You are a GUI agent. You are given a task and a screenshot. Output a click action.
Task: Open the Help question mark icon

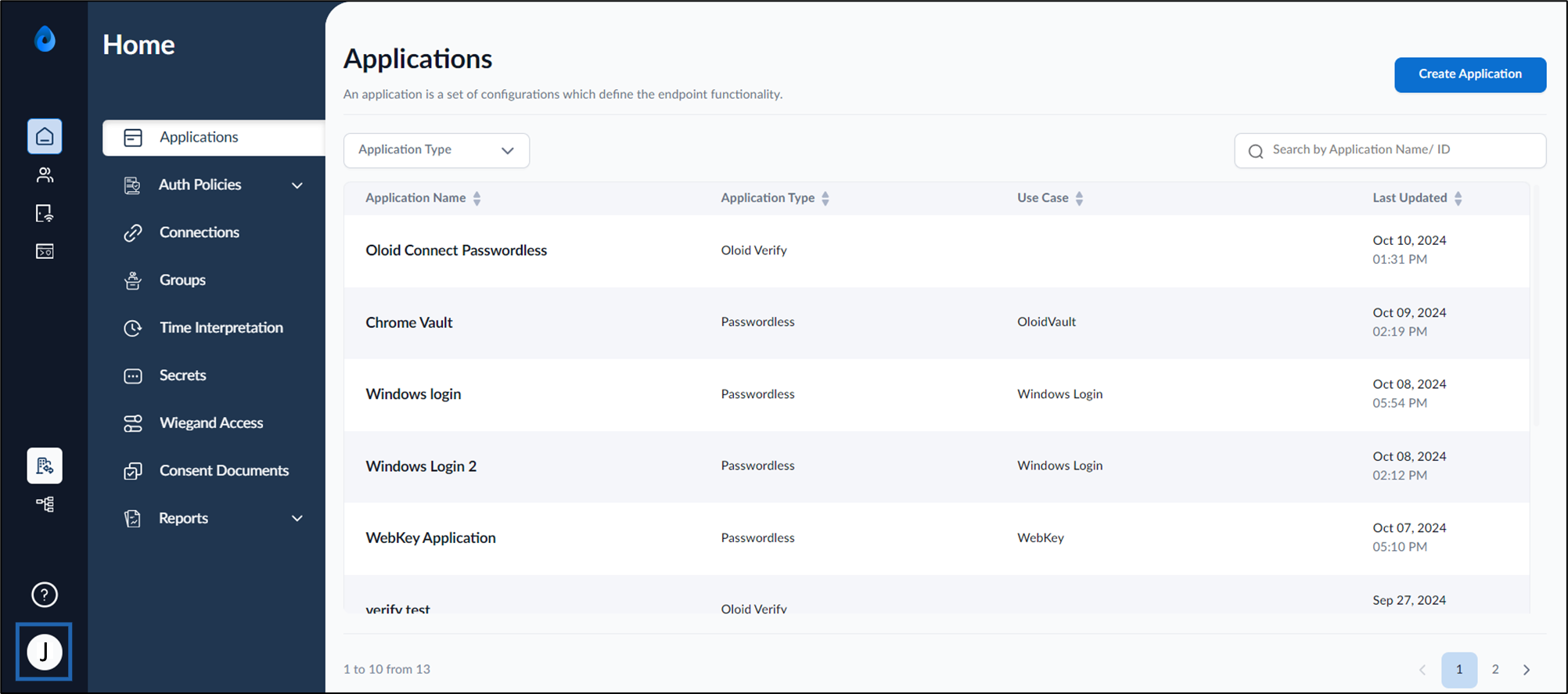[45, 595]
